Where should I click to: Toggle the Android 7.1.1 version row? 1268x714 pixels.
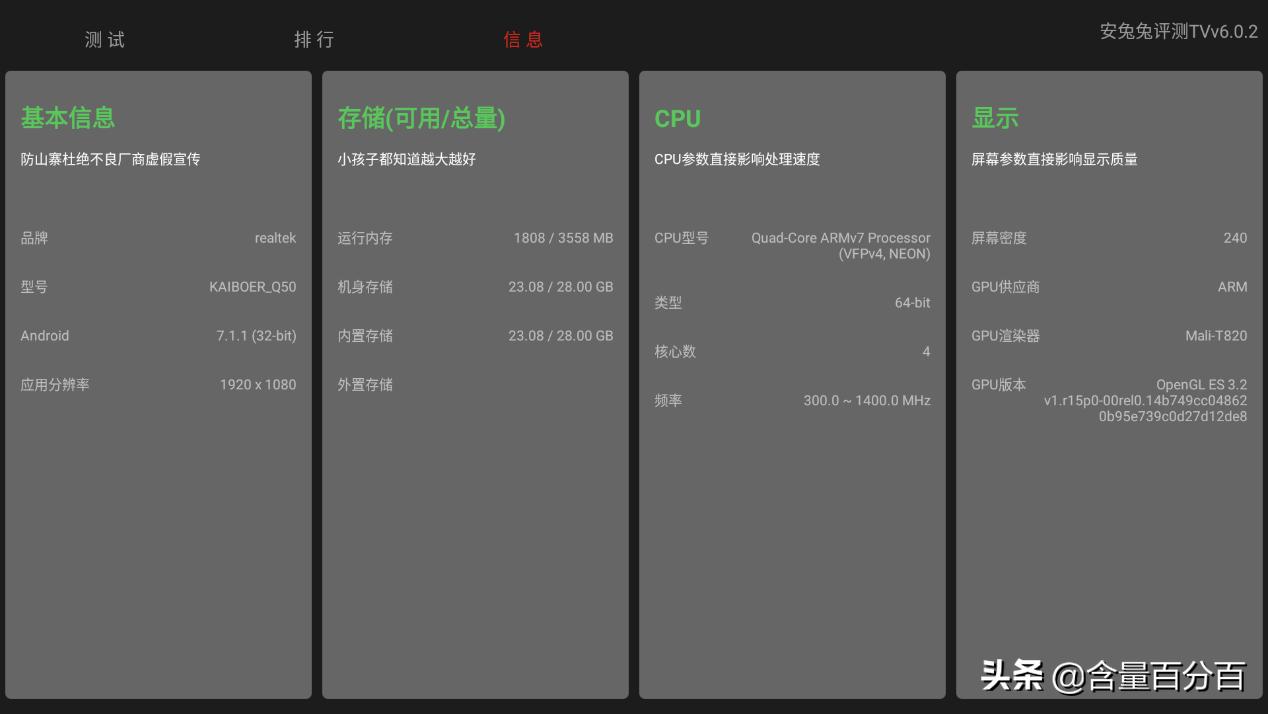click(x=158, y=336)
